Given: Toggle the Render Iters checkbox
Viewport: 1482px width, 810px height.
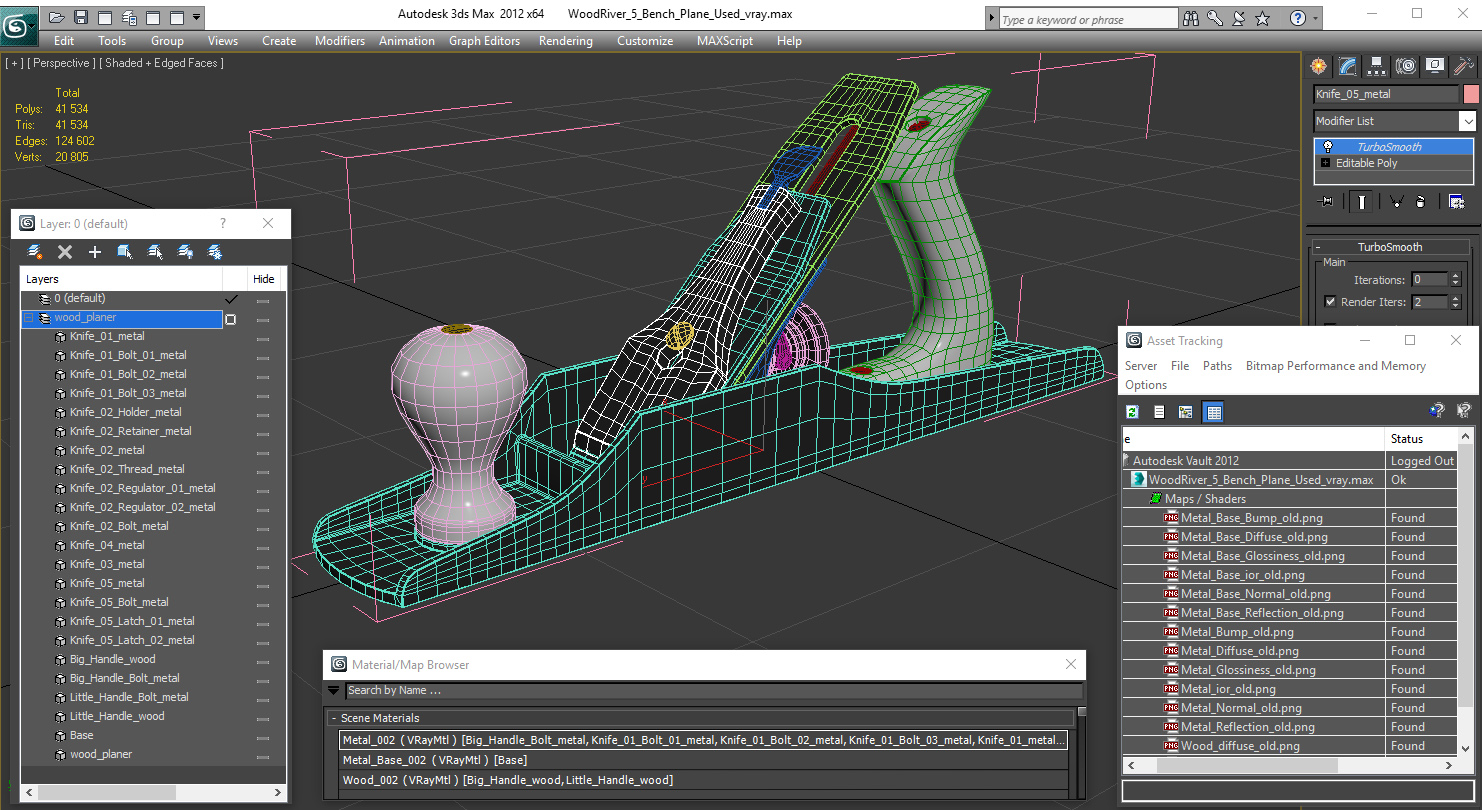Looking at the screenshot, I should (1330, 302).
